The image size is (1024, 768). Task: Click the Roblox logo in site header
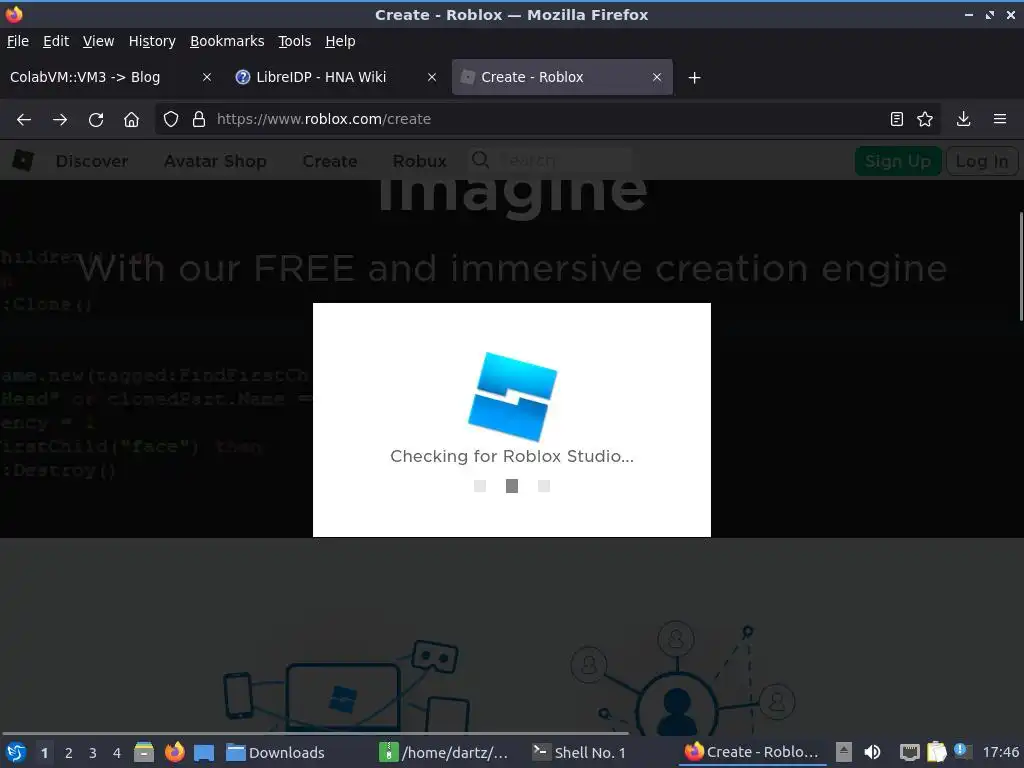23,161
